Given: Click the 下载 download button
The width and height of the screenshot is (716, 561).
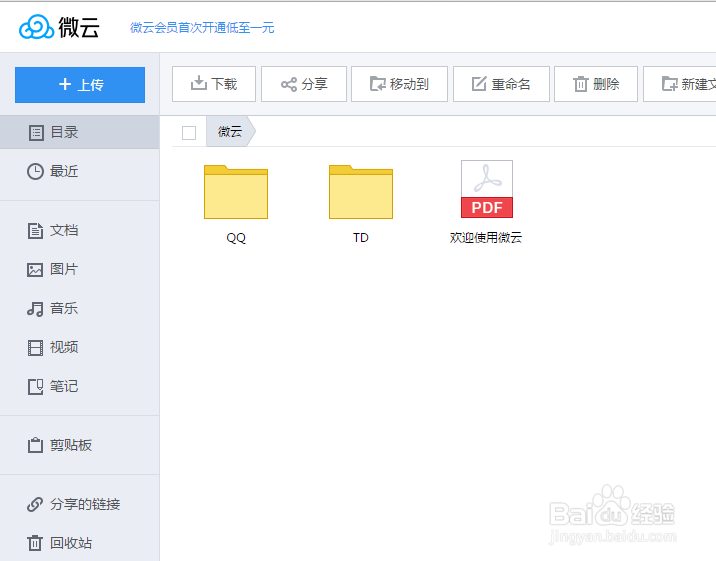Looking at the screenshot, I should pyautogui.click(x=214, y=84).
